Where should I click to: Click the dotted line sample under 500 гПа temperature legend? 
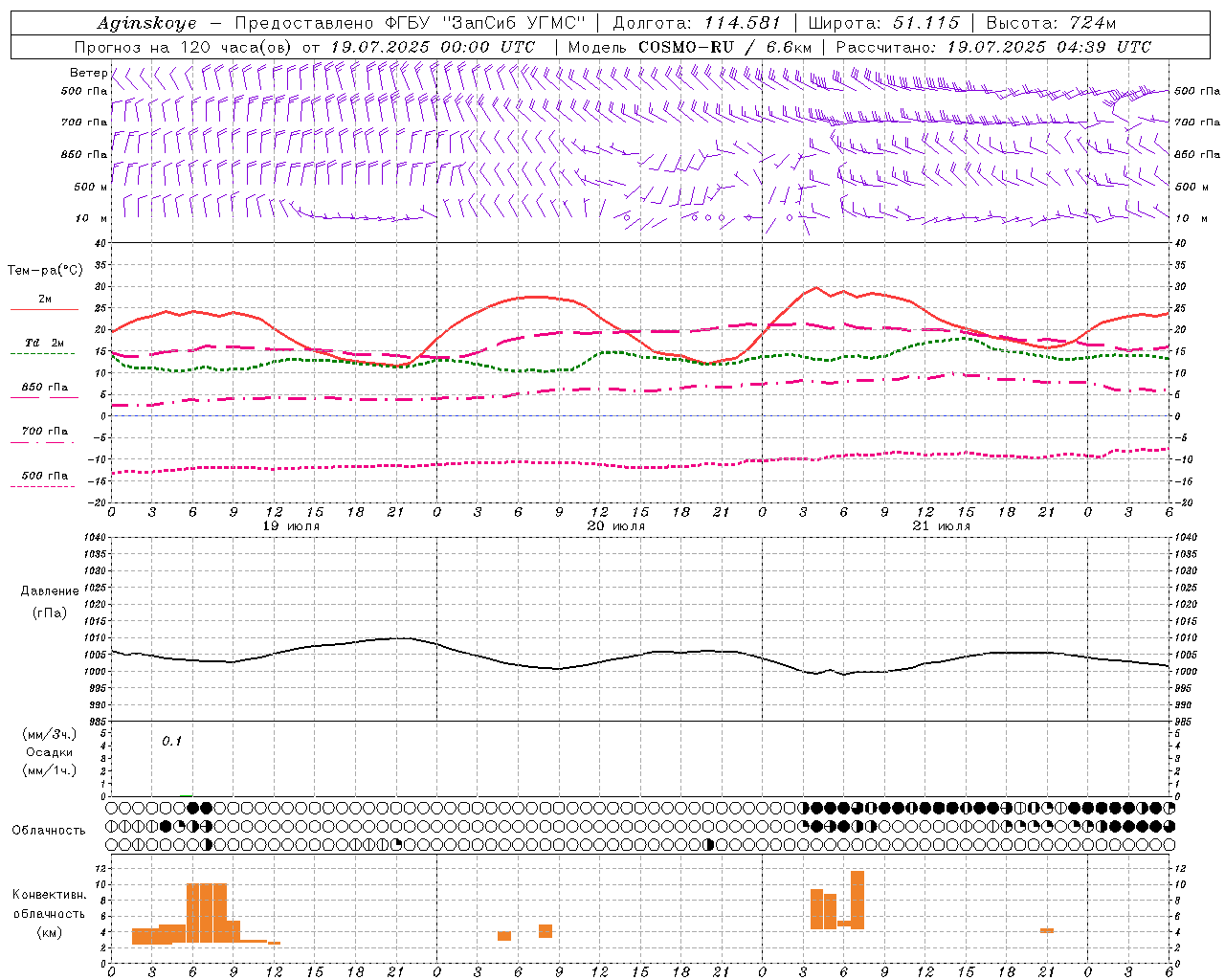click(43, 486)
